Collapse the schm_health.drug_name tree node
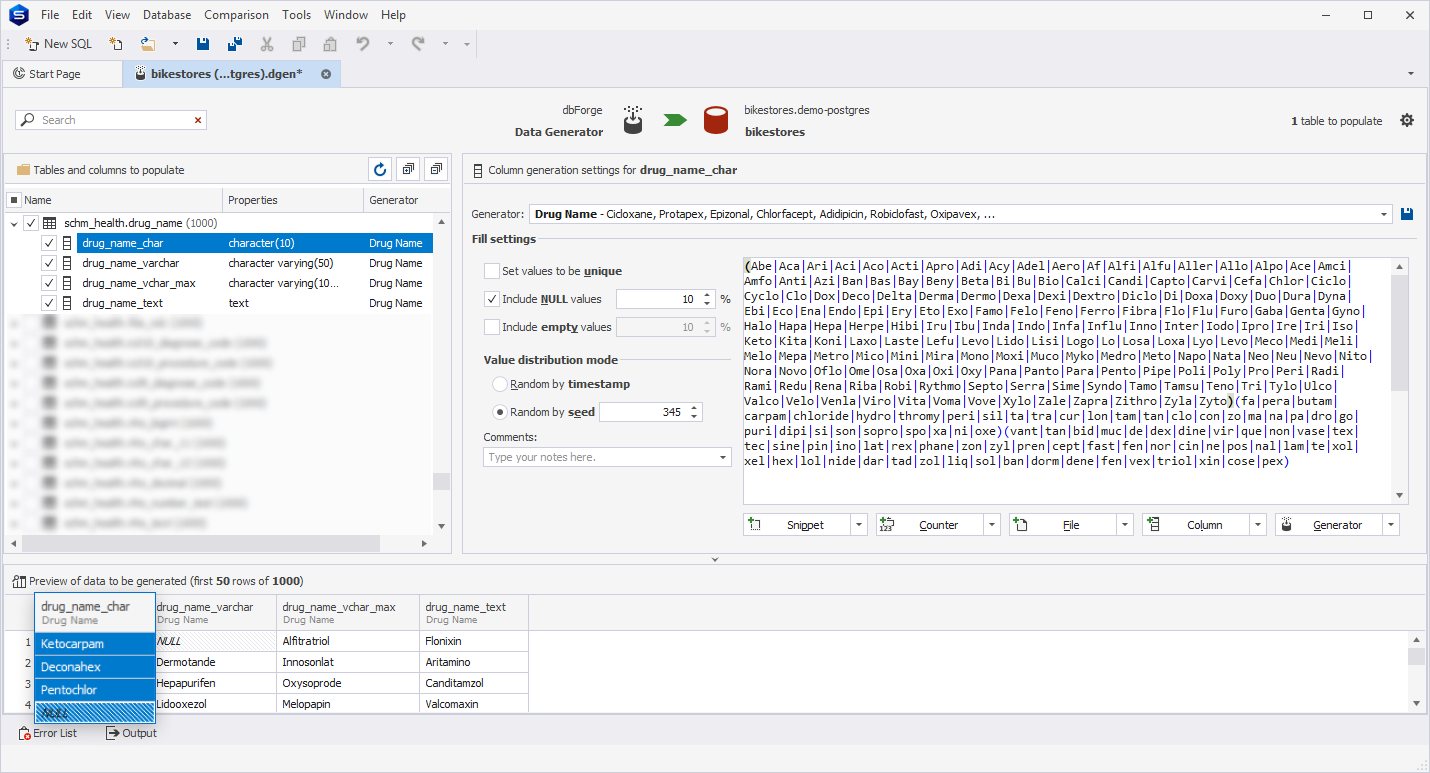The width and height of the screenshot is (1430, 773). tap(14, 224)
